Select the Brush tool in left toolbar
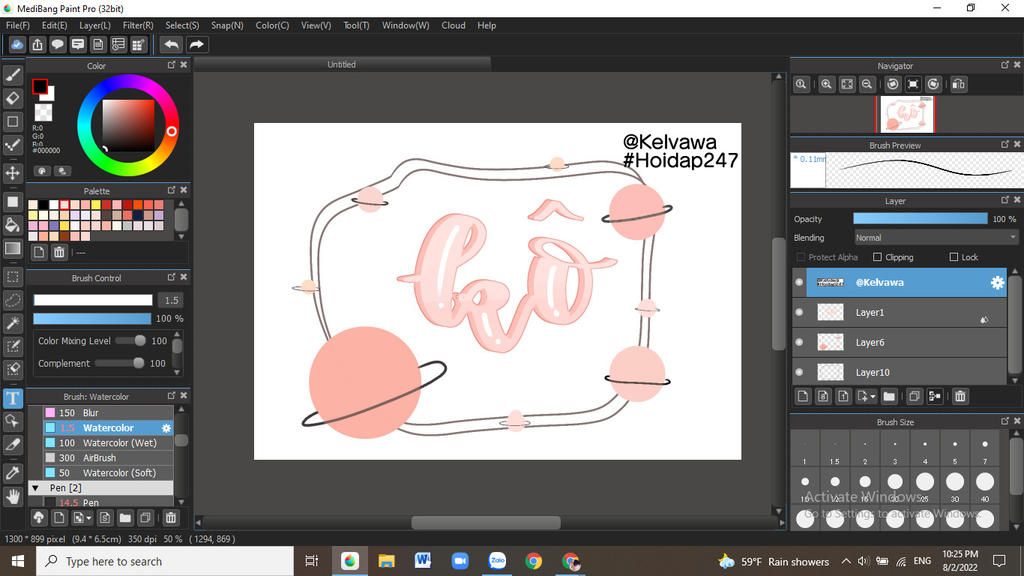 (12, 75)
